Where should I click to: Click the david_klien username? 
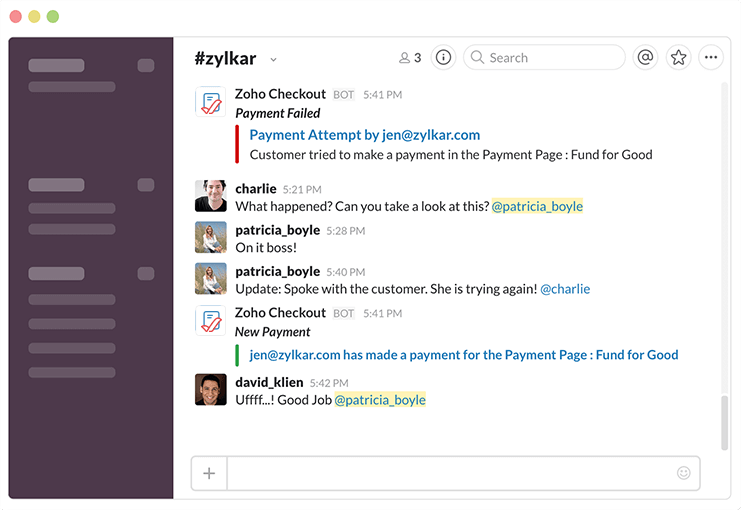pyautogui.click(x=269, y=382)
